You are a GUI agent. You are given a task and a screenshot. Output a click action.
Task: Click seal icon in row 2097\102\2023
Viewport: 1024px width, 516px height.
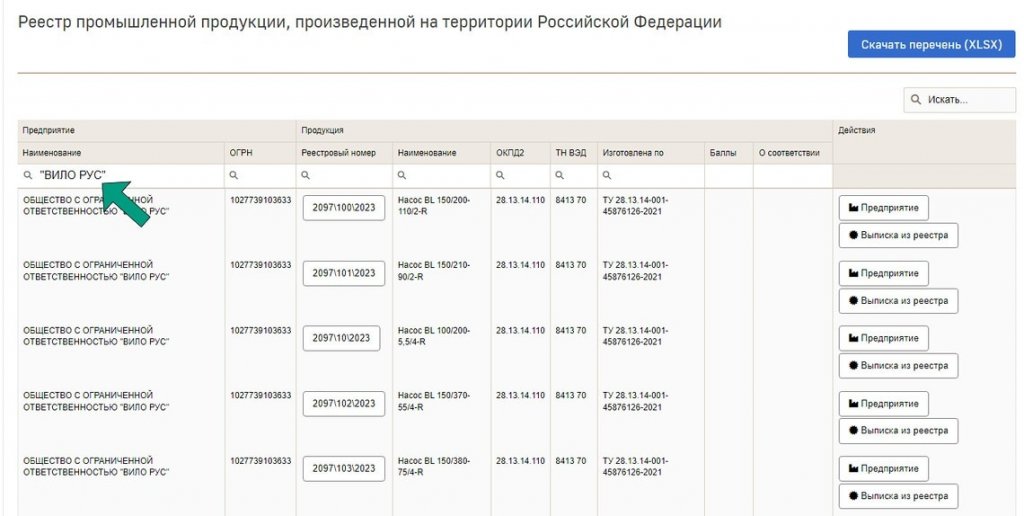pos(853,431)
